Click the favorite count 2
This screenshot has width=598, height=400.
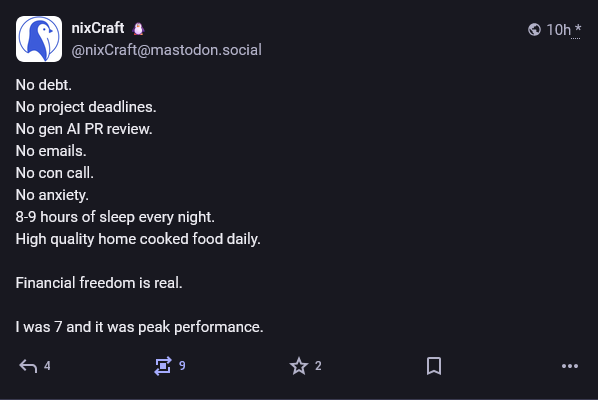coord(318,366)
